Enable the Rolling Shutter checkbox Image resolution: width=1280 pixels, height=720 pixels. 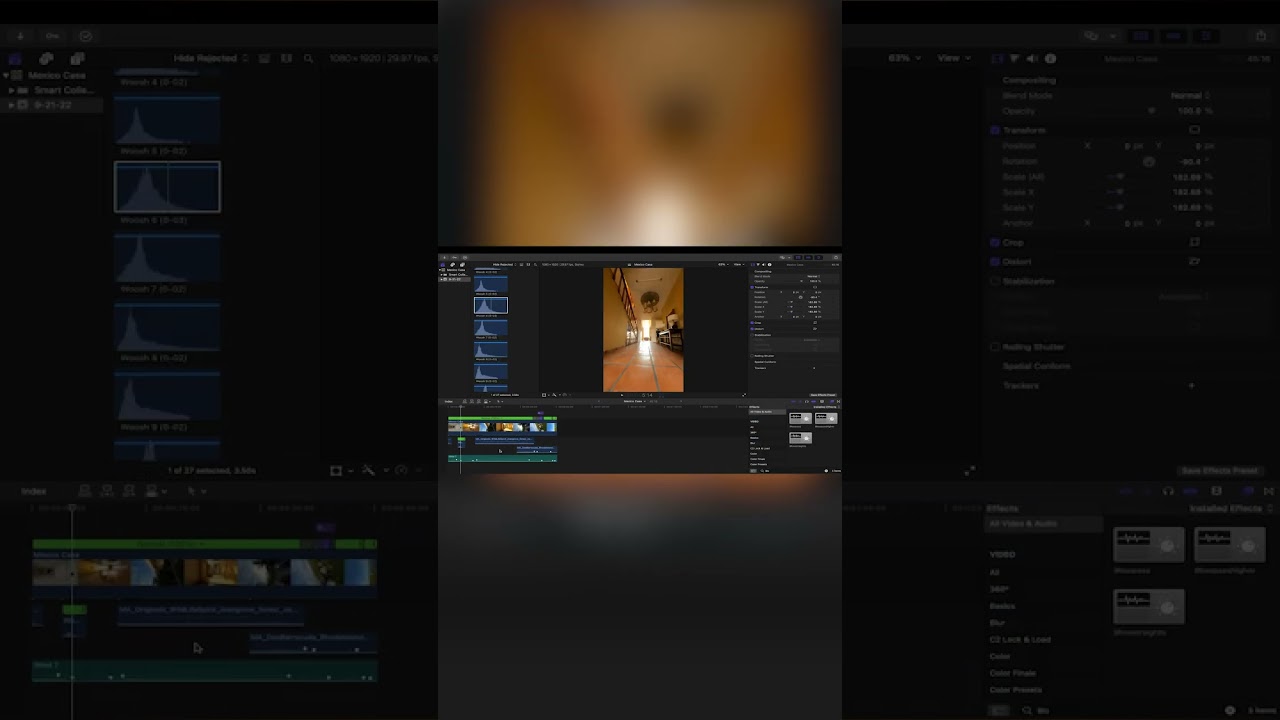995,347
